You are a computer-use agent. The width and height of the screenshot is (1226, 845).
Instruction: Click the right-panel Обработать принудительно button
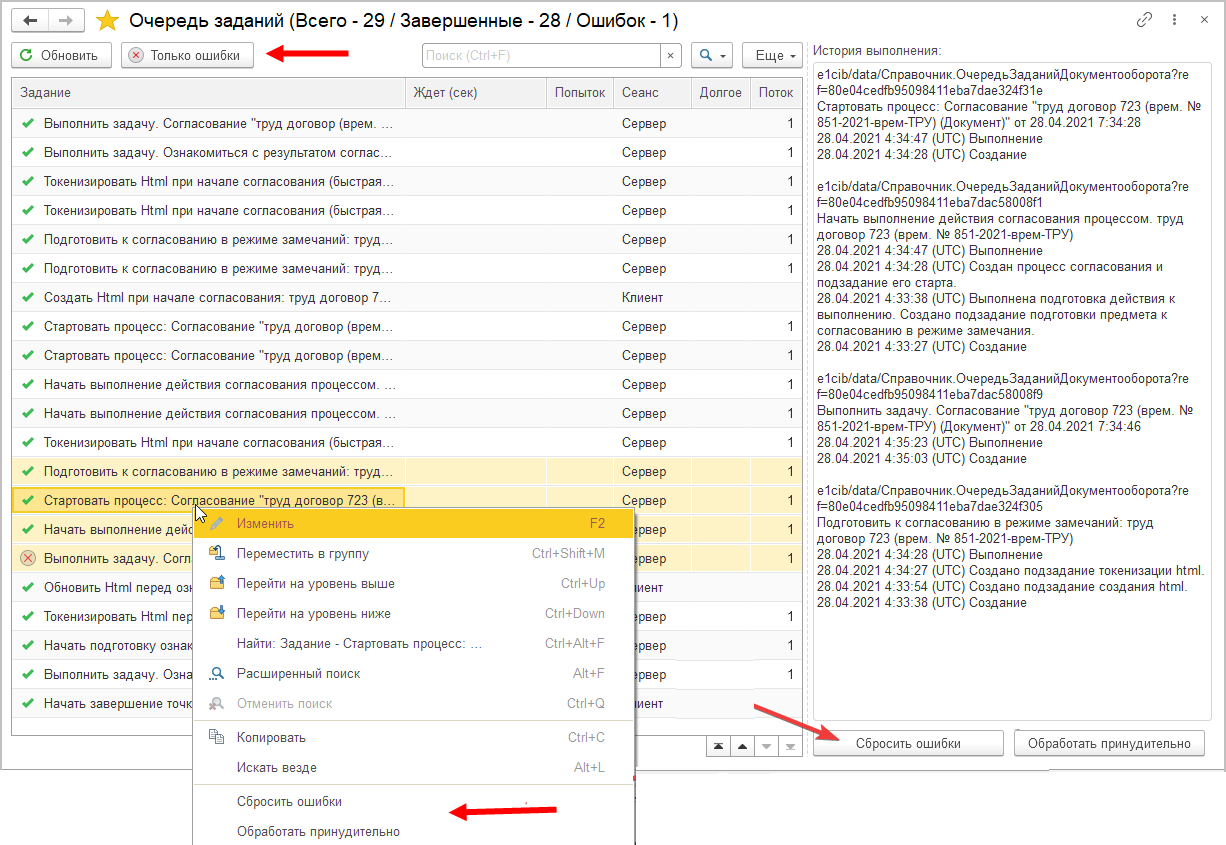[x=1109, y=743]
